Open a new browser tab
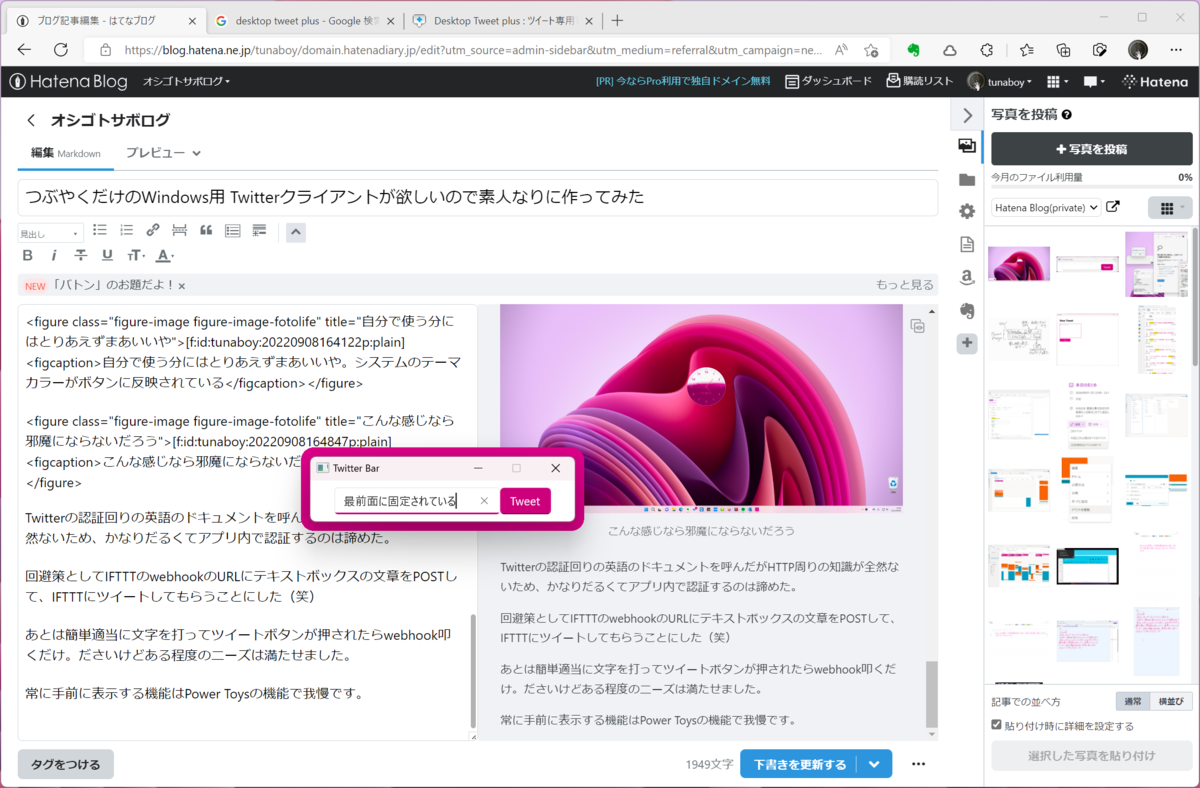Viewport: 1200px width, 788px height. click(618, 20)
